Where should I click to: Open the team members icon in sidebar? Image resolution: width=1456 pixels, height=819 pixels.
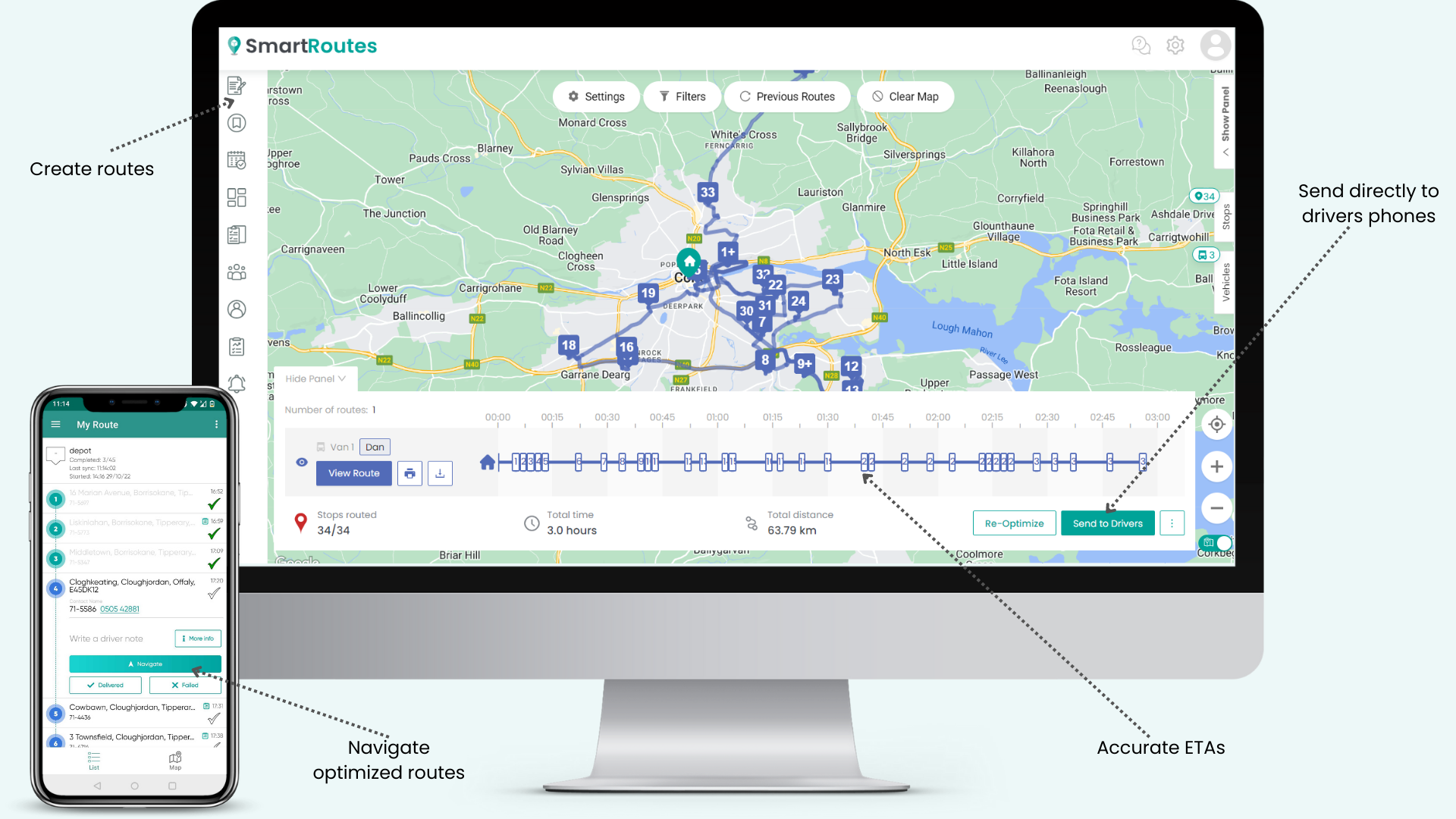pos(237,271)
